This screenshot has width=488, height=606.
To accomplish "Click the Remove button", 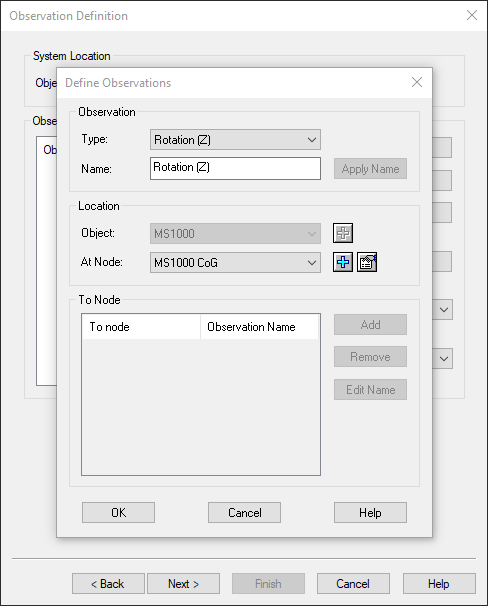I will coord(370,356).
